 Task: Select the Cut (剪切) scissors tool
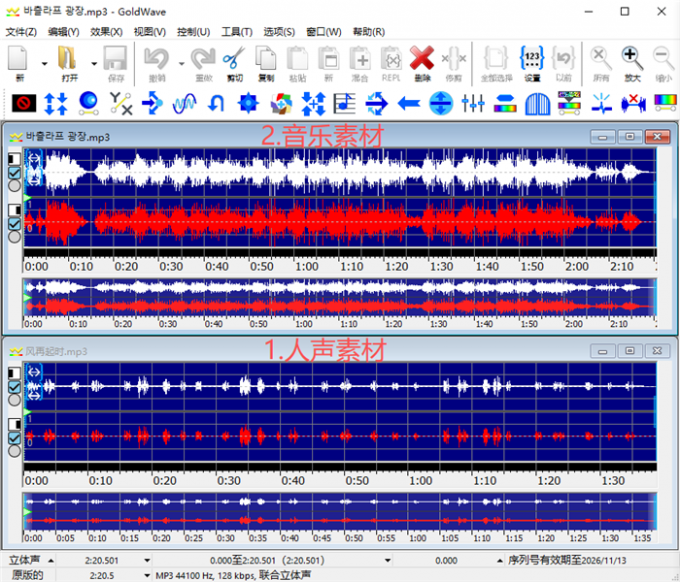[234, 60]
